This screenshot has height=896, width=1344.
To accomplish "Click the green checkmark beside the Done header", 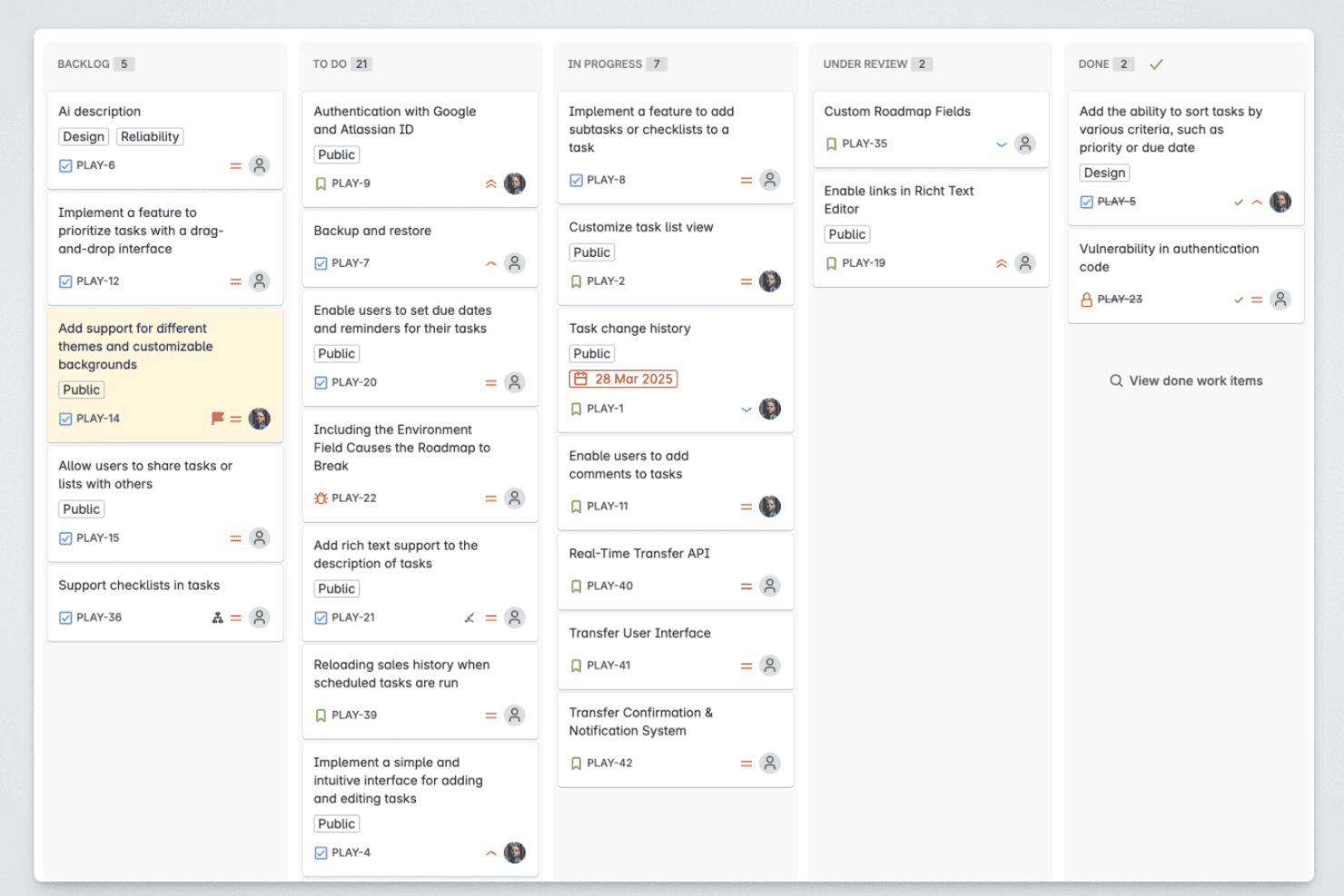I will pyautogui.click(x=1156, y=64).
